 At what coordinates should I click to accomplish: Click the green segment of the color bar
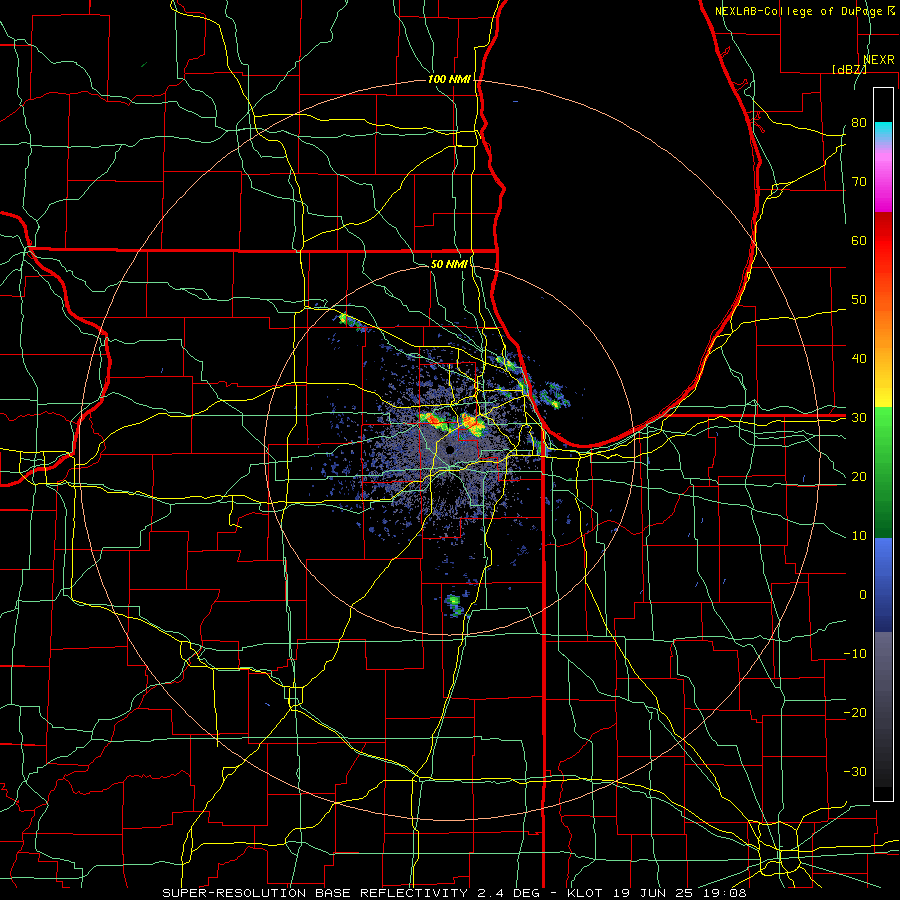[883, 472]
